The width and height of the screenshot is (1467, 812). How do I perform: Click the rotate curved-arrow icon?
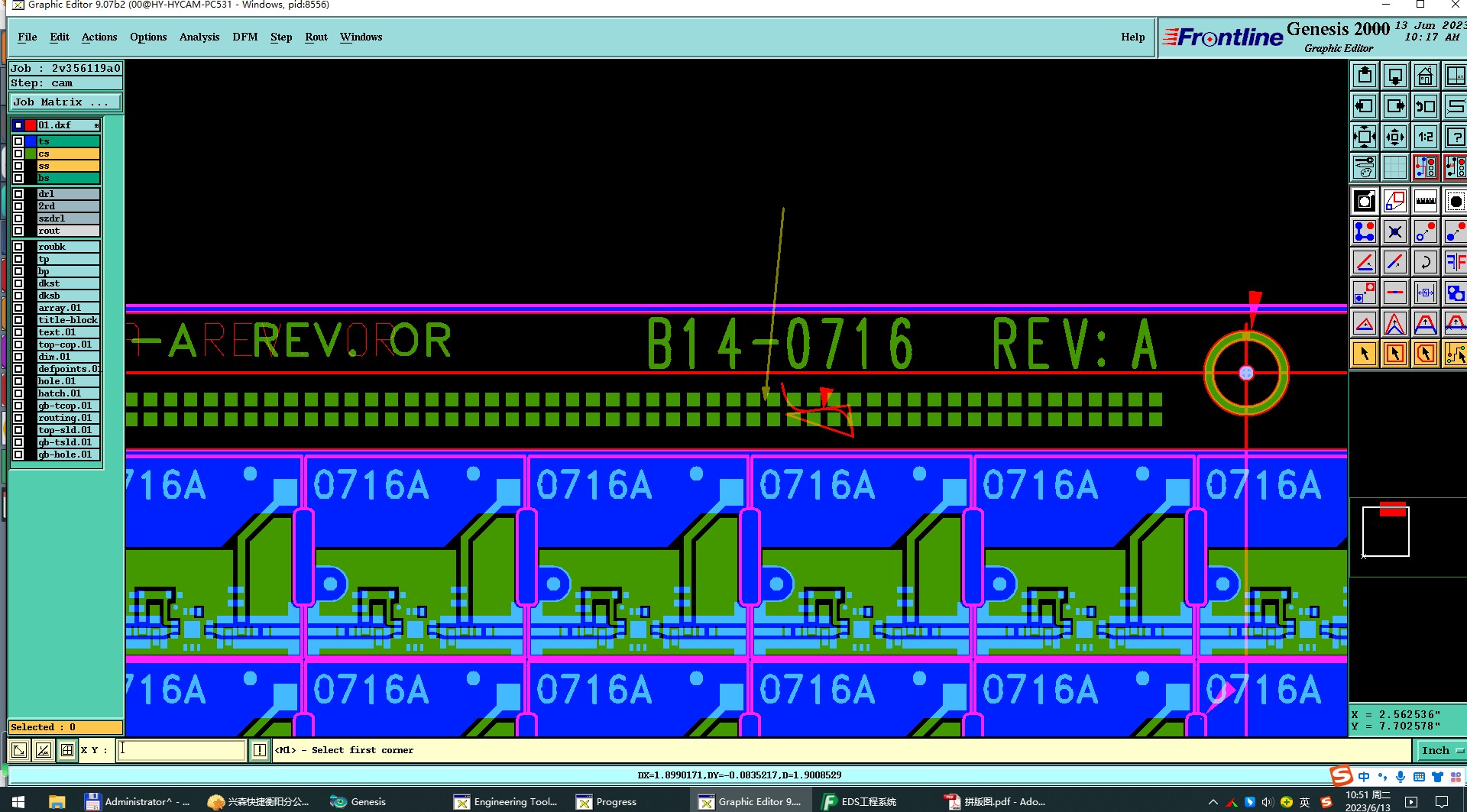(1426, 262)
